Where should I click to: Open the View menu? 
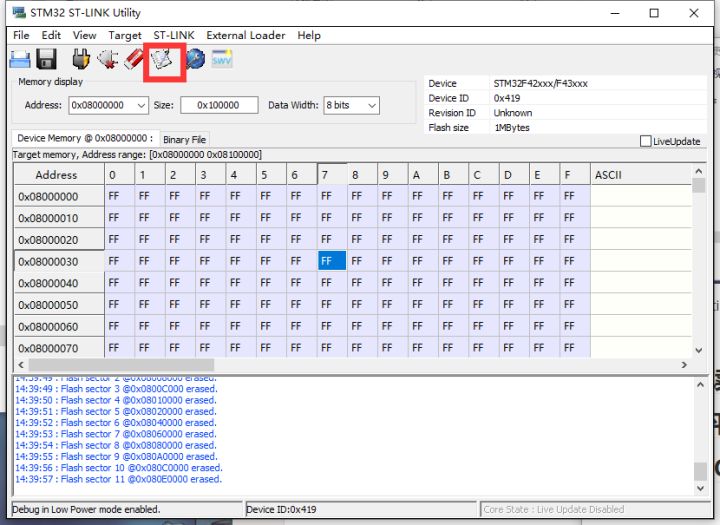click(x=84, y=35)
